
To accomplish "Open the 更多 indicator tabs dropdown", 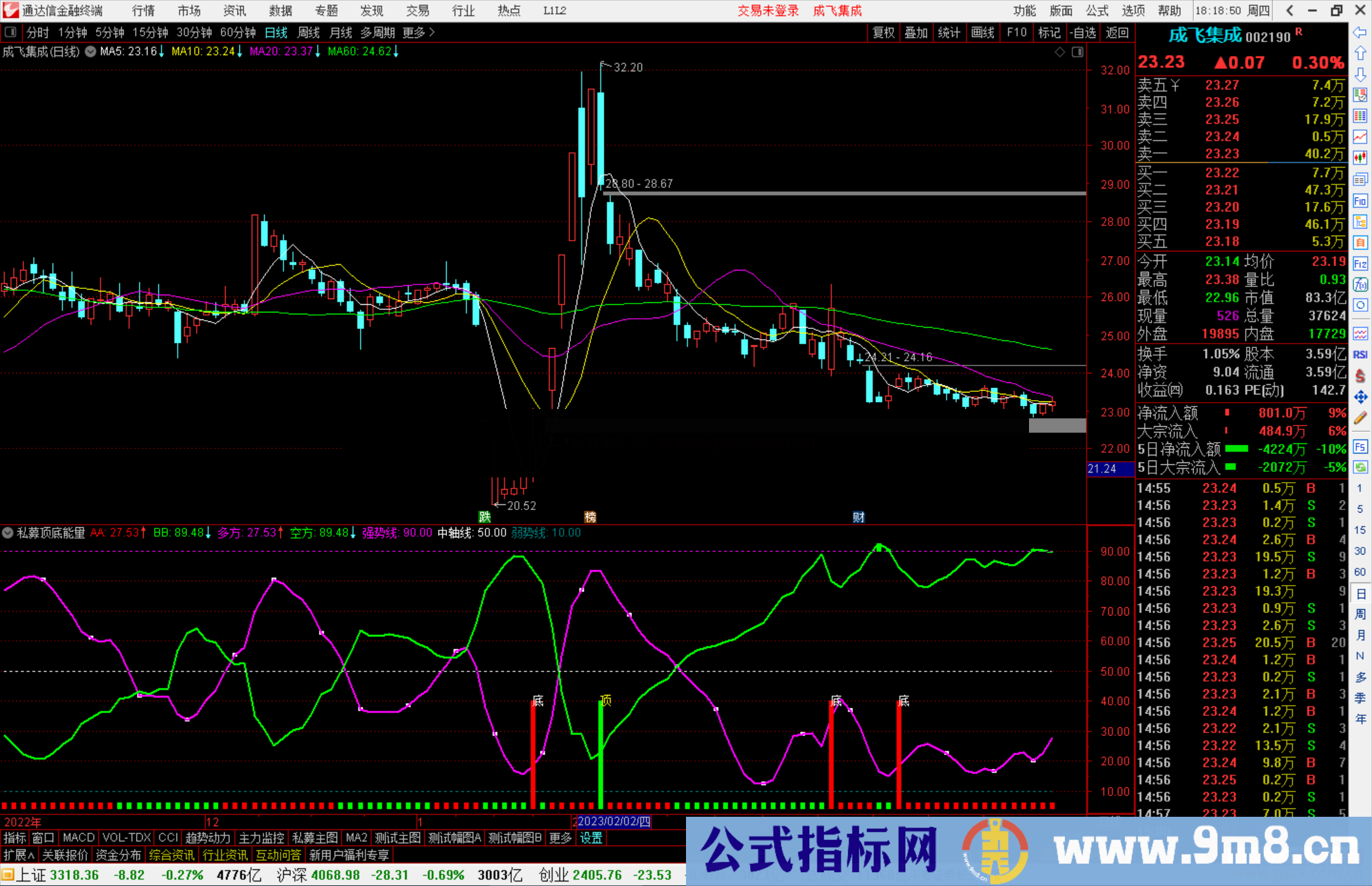I will click(559, 838).
